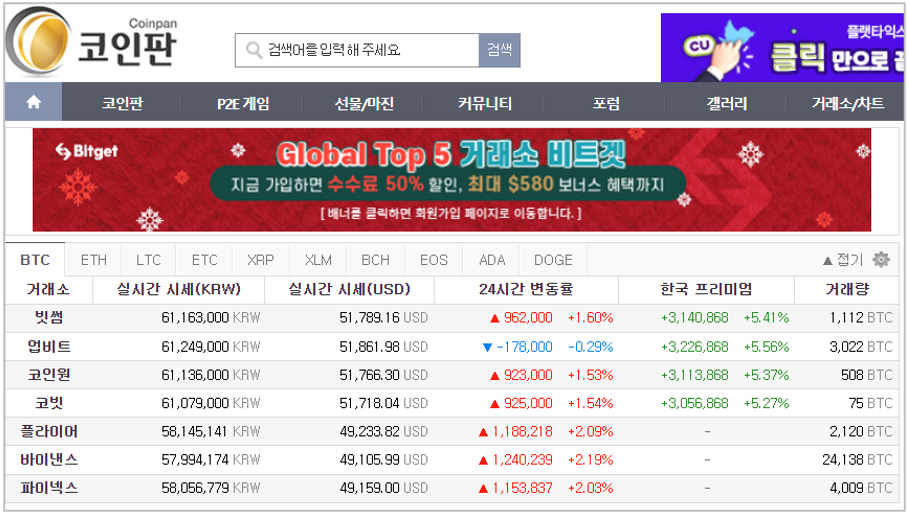This screenshot has width=909, height=513.
Task: Click 바이낸스 change percent +2.19%
Action: pyautogui.click(x=590, y=460)
